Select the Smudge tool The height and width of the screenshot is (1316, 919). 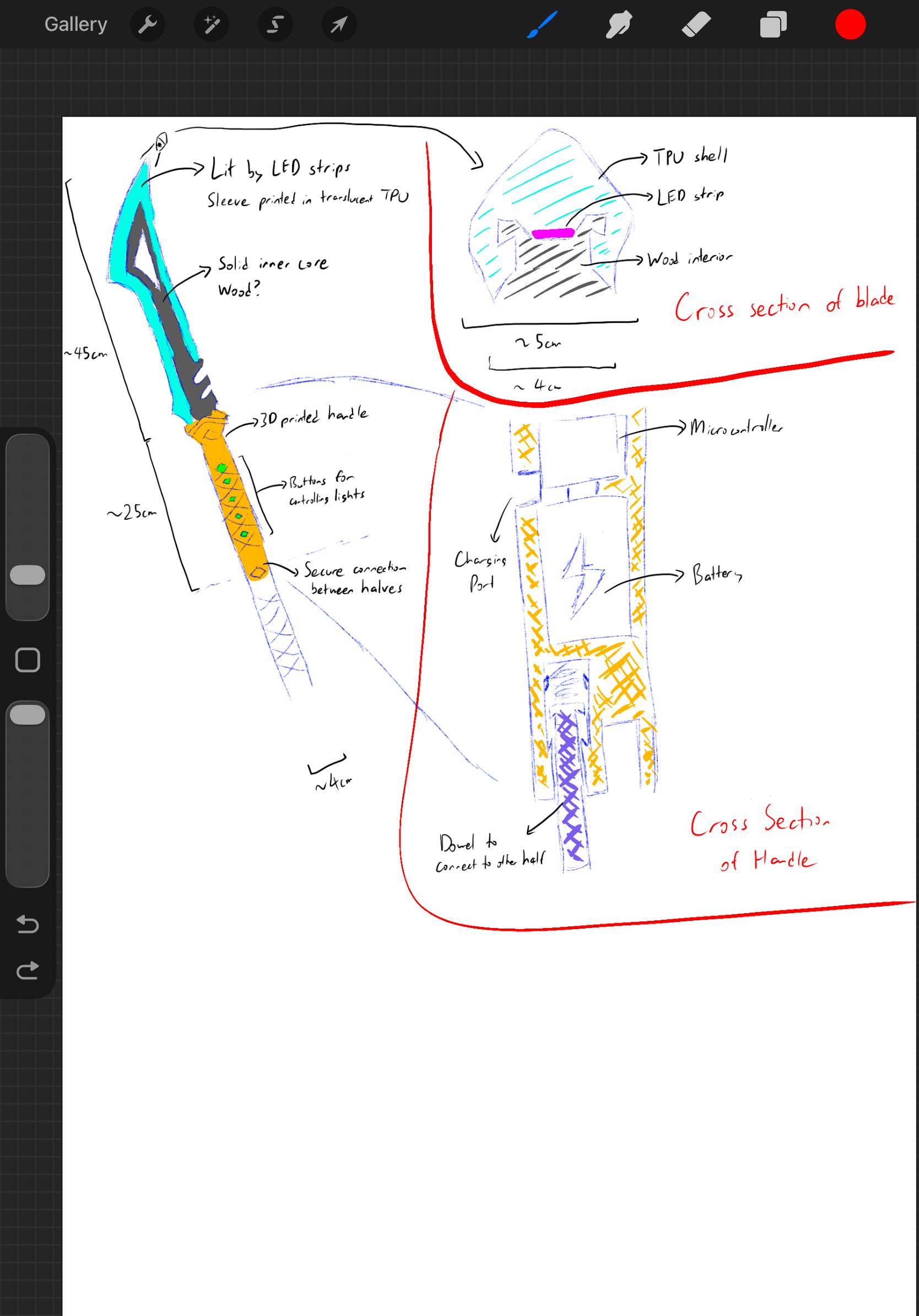click(619, 25)
